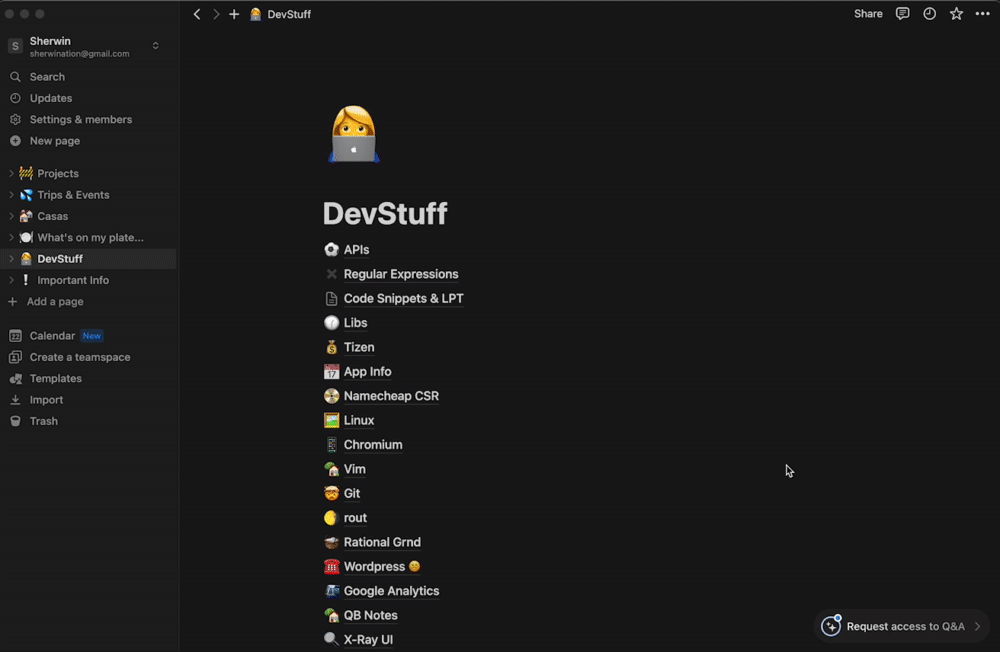The width and height of the screenshot is (1000, 652).
Task: Open the Libs subpage link
Action: (355, 323)
